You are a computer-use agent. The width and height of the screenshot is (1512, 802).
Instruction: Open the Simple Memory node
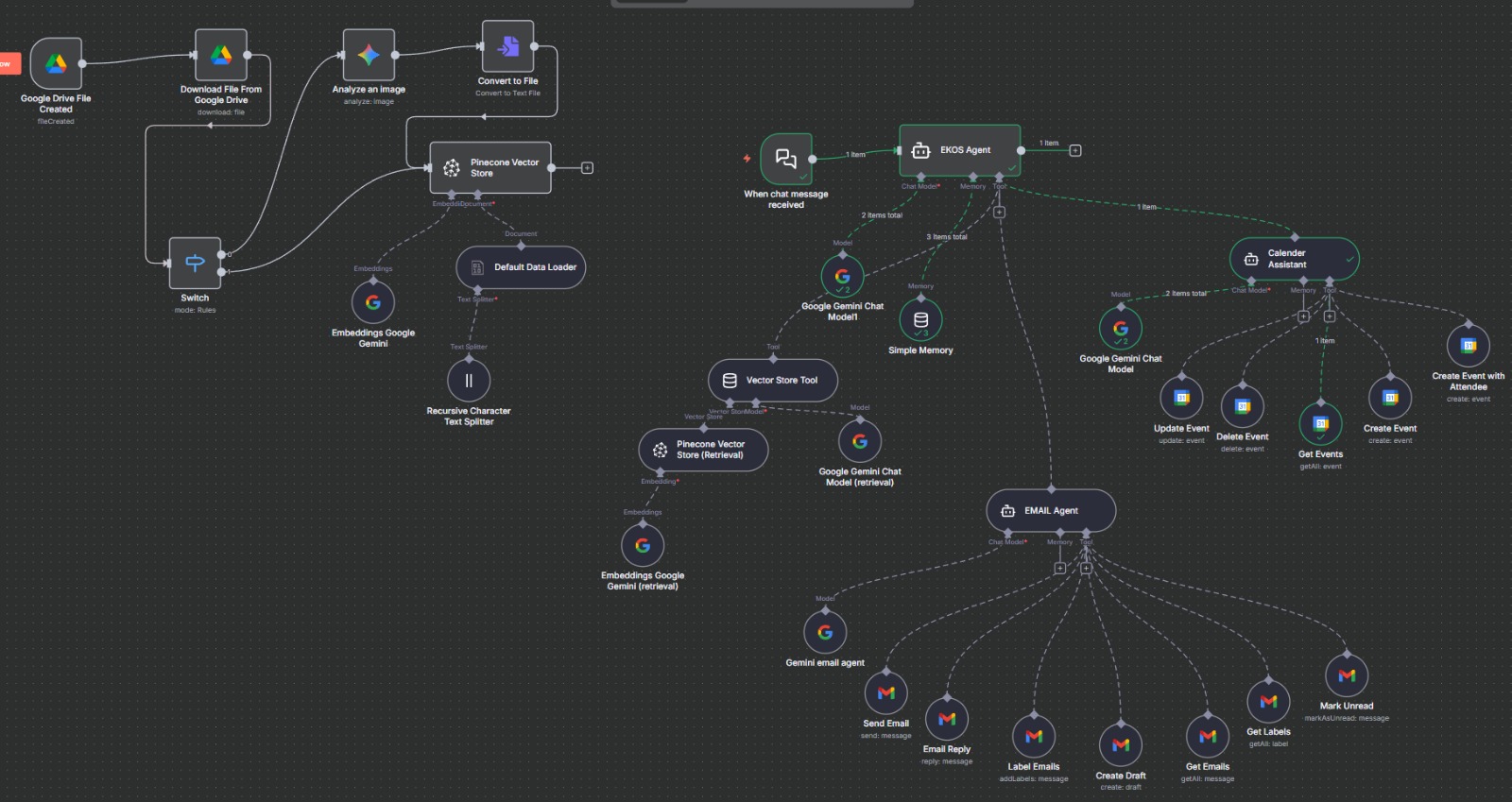tap(920, 320)
